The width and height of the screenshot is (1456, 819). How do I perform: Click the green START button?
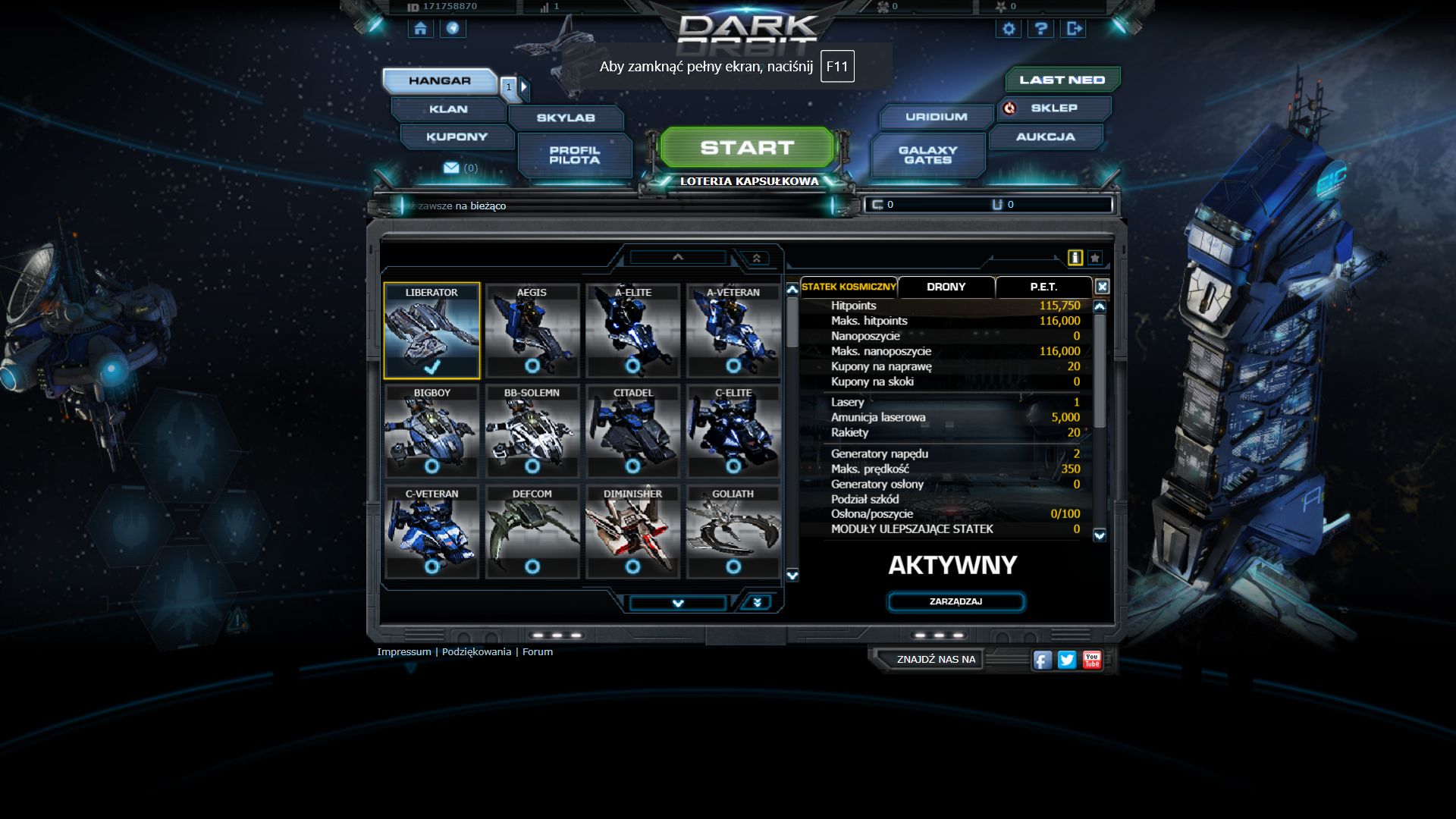point(747,147)
